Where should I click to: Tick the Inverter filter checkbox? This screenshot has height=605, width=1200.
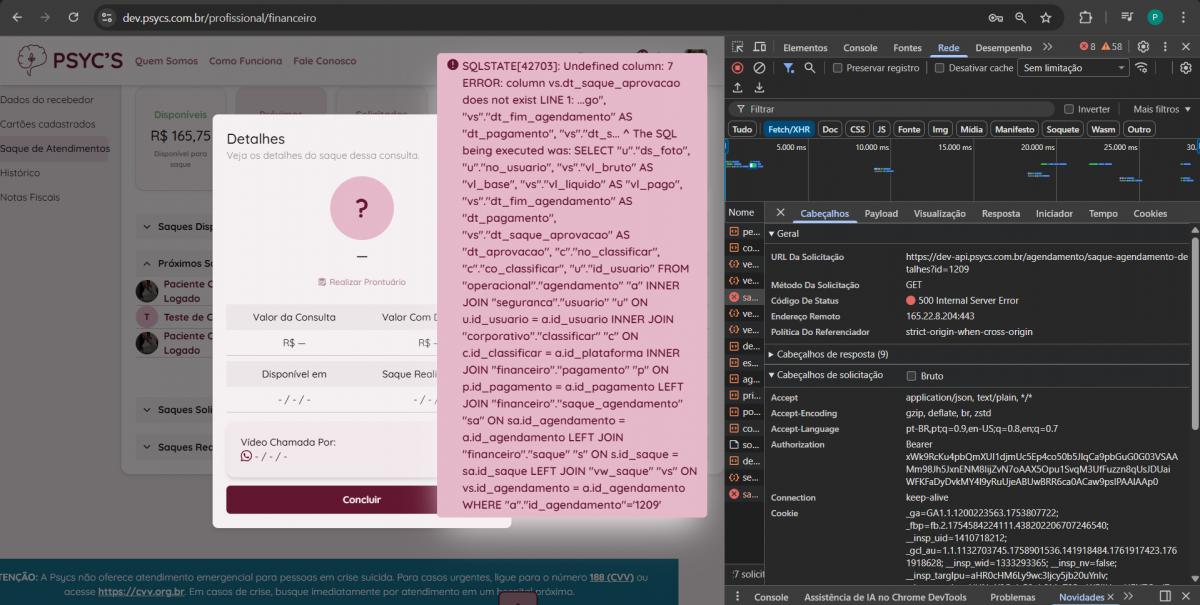click(x=1069, y=109)
